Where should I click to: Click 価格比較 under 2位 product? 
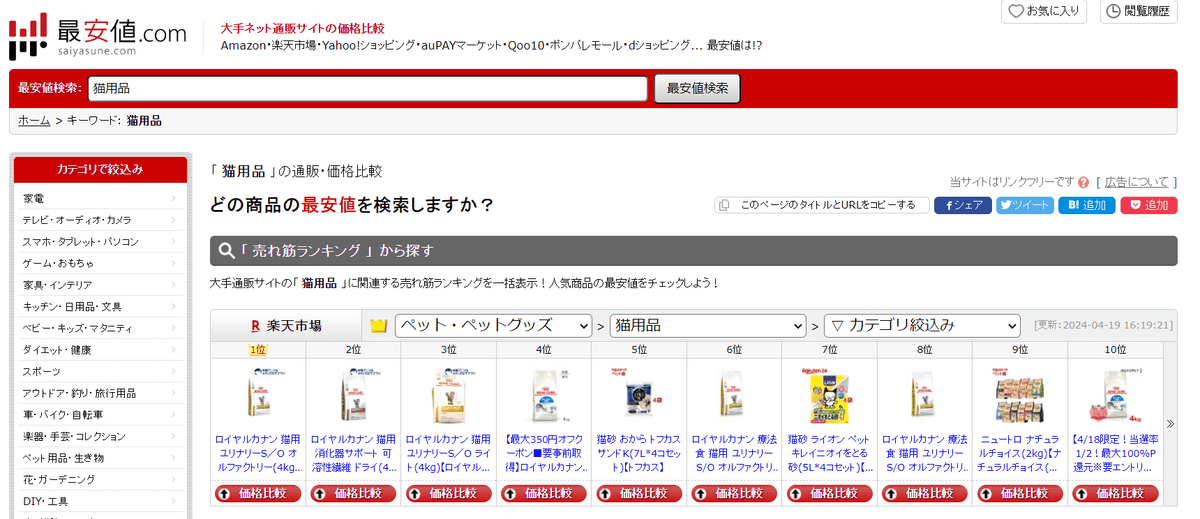point(353,493)
